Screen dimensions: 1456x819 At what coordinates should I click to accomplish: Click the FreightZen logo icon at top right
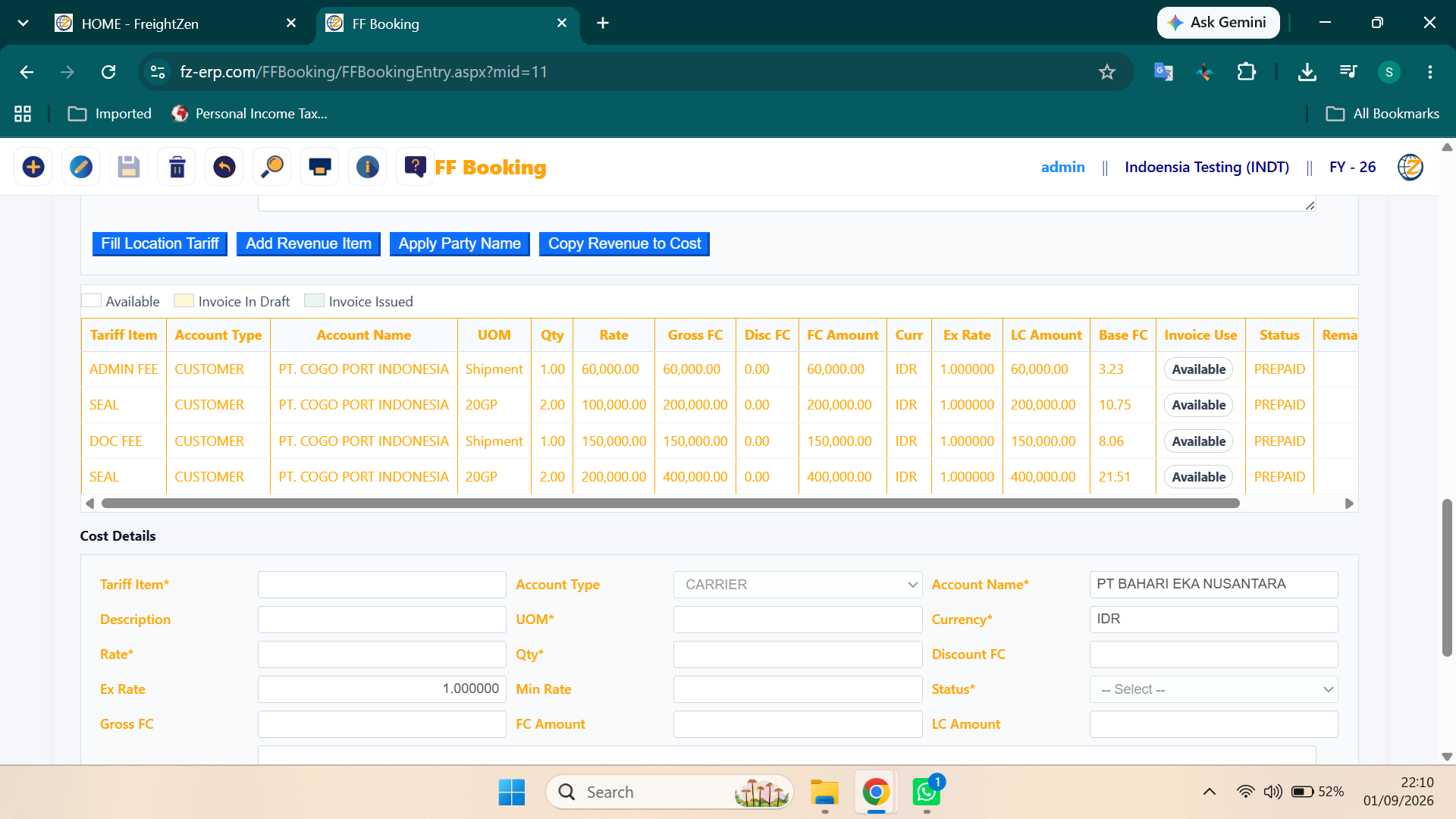1410,167
